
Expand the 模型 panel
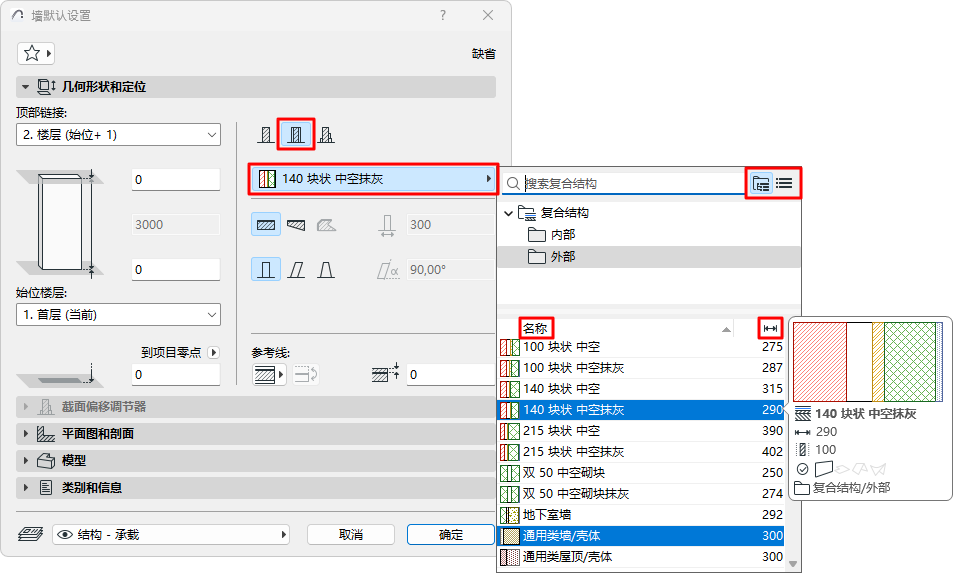pos(26,460)
